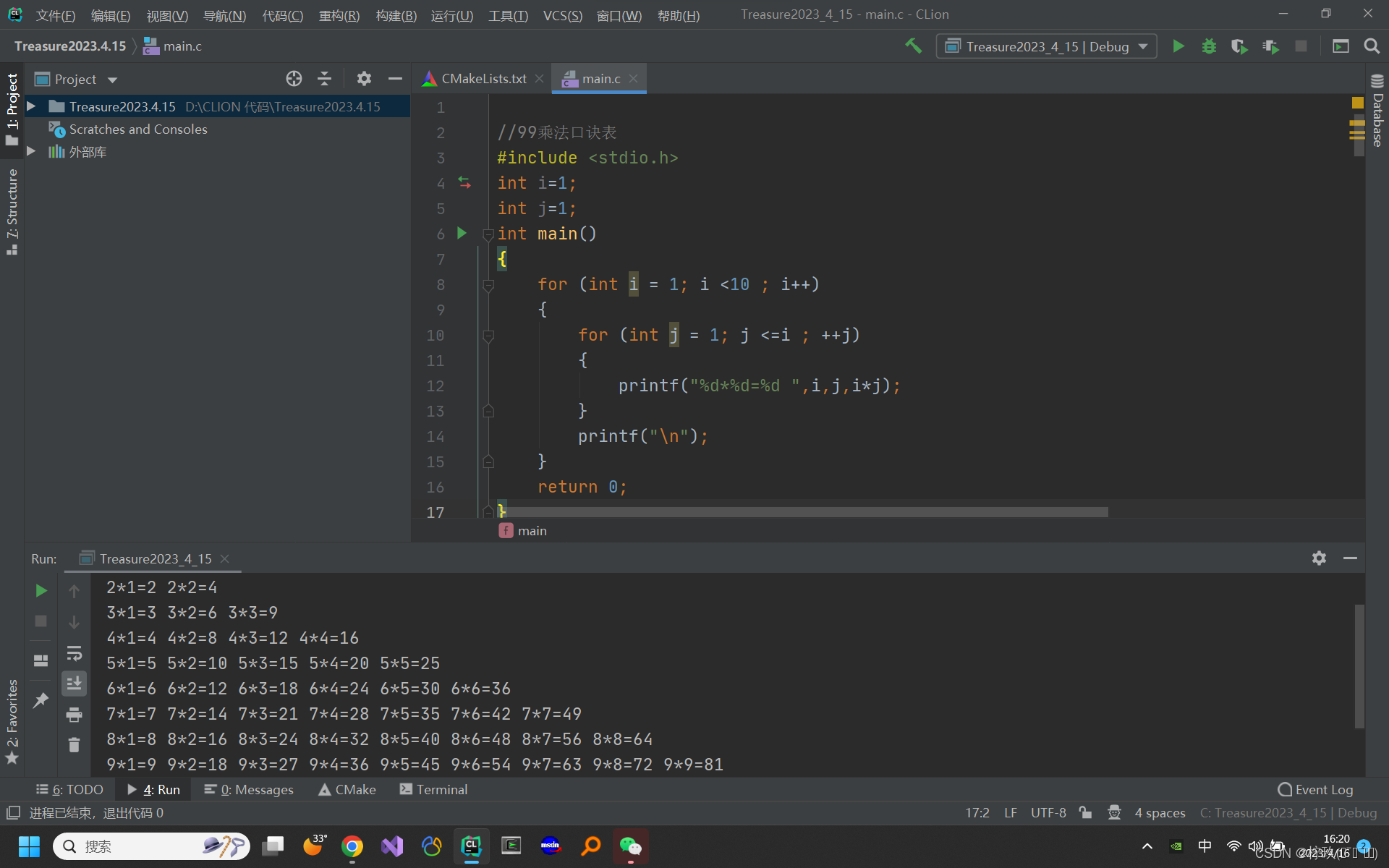
Task: Switch to the CMakeLists.txt tab
Action: 483,79
